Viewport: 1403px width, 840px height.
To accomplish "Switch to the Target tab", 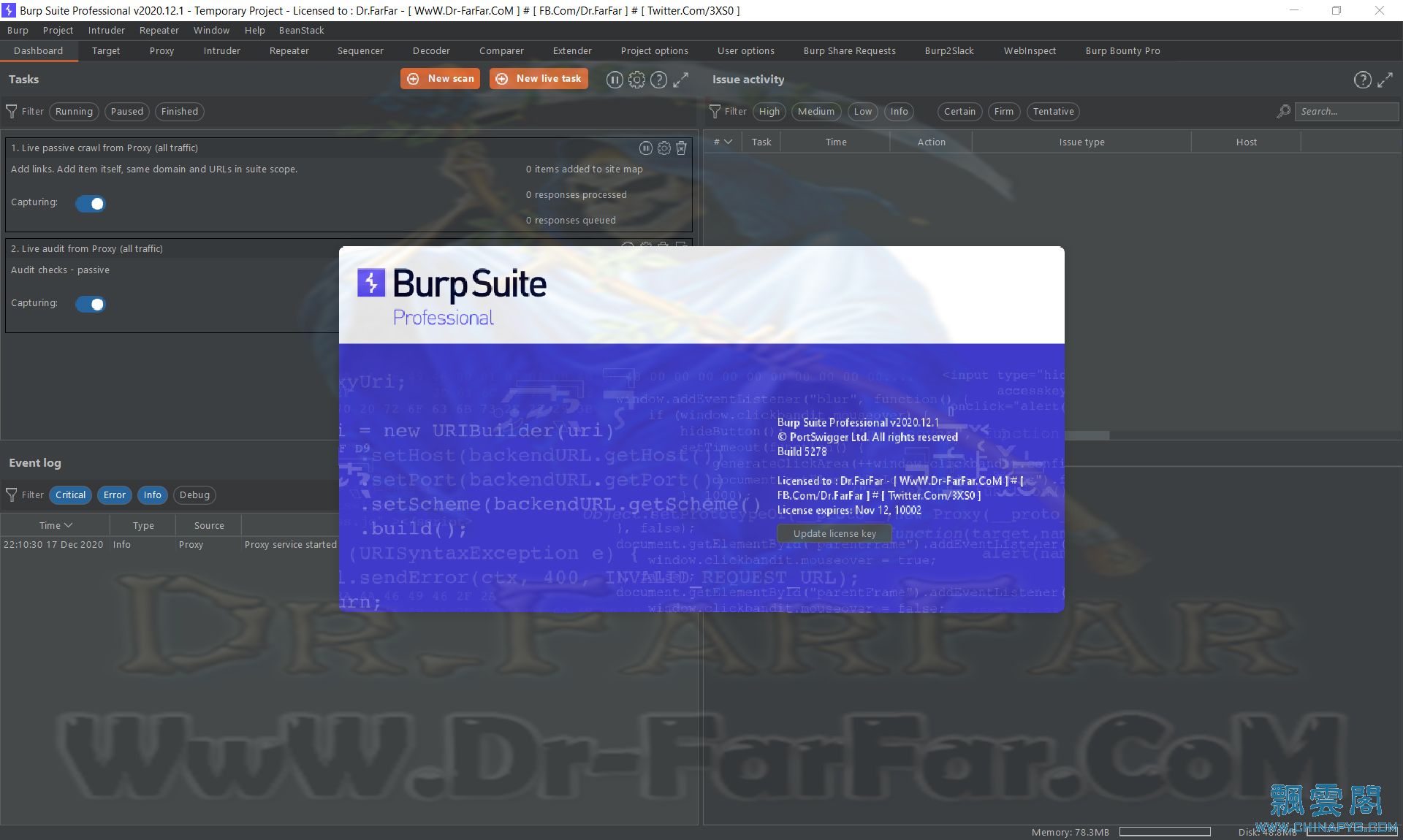I will [x=106, y=51].
